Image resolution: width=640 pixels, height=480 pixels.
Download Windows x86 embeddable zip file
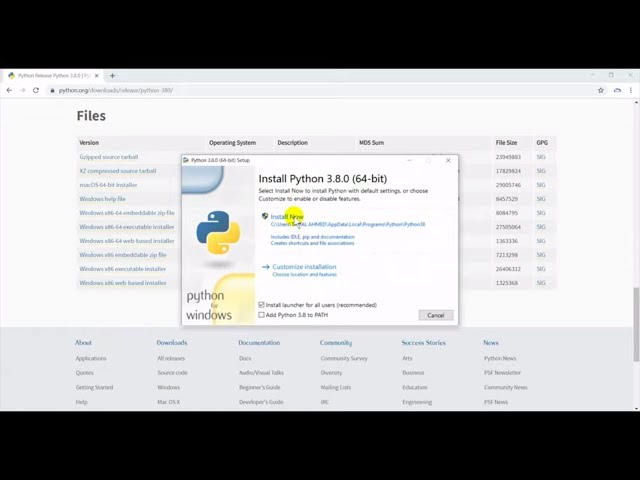coord(123,255)
